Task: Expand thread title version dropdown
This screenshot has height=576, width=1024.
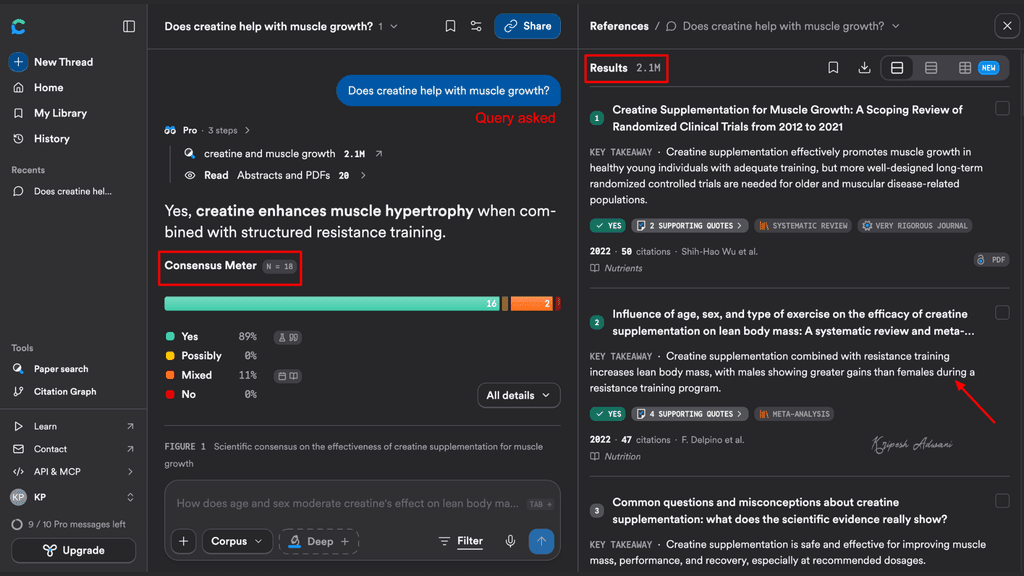Action: [394, 26]
